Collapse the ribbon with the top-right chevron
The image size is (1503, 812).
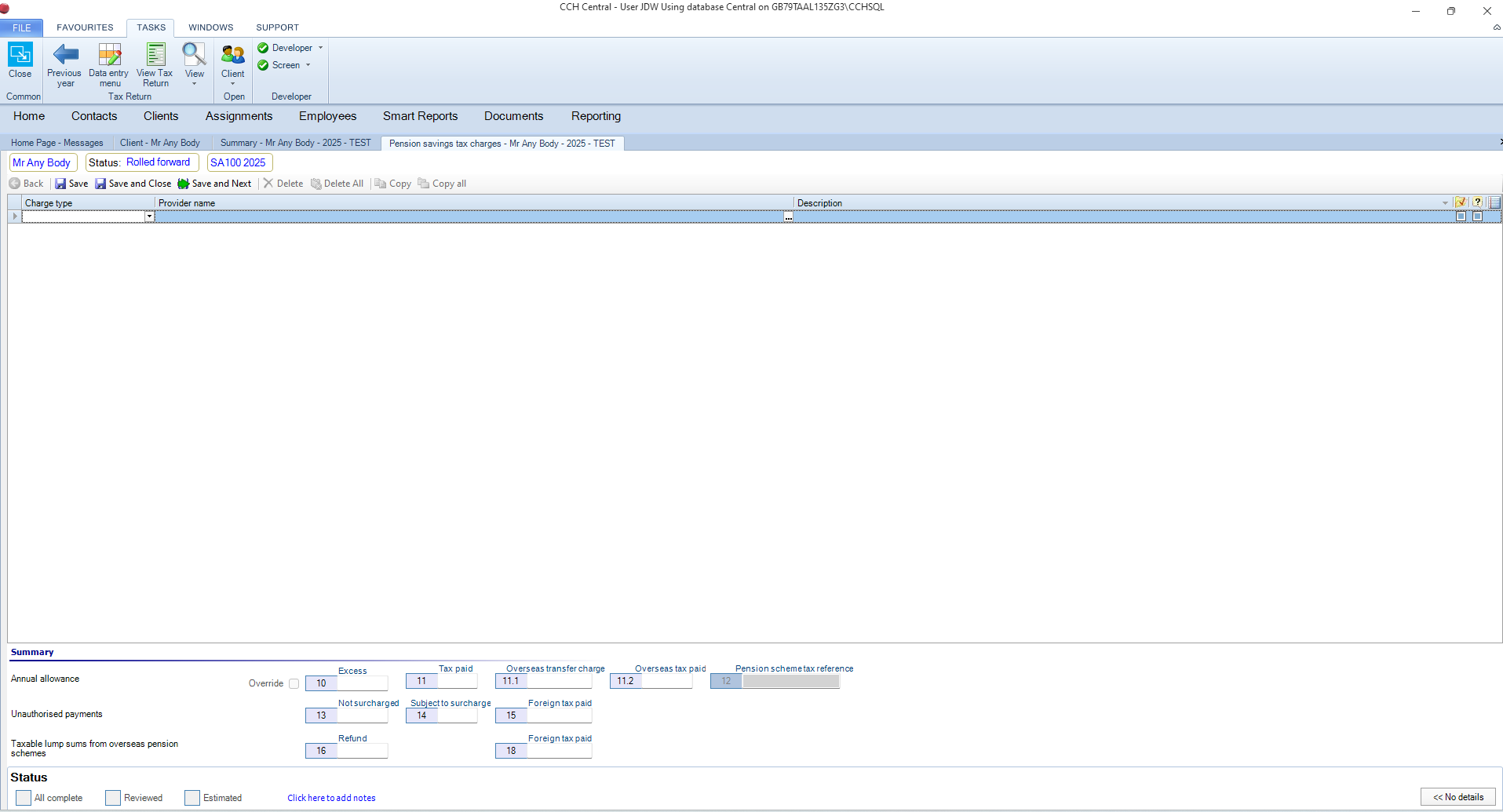pos(1497,27)
